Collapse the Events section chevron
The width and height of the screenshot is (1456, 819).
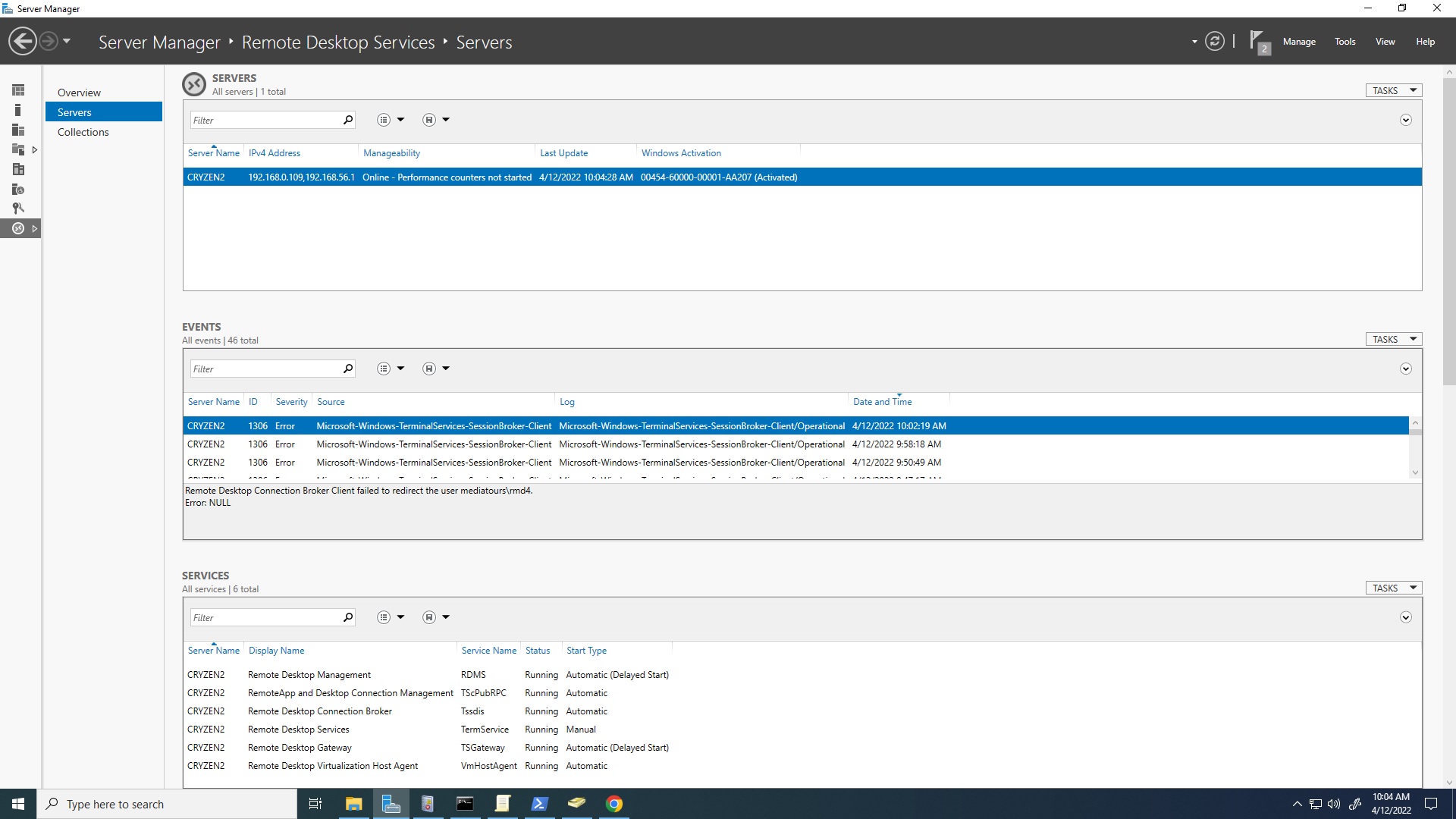click(1405, 369)
